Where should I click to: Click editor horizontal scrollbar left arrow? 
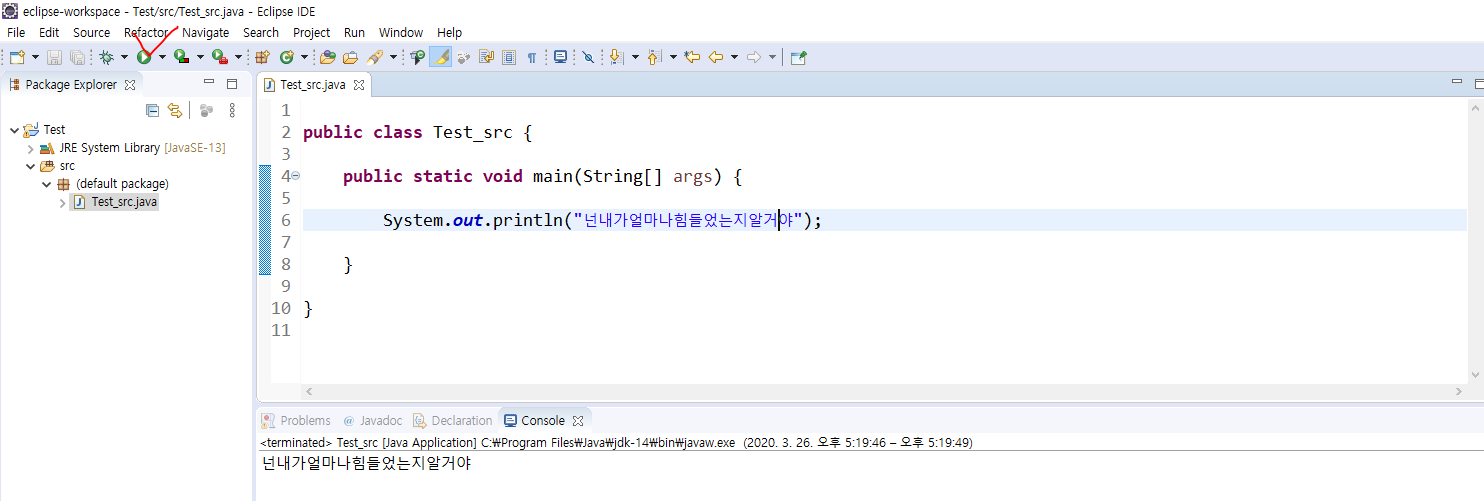[x=309, y=391]
